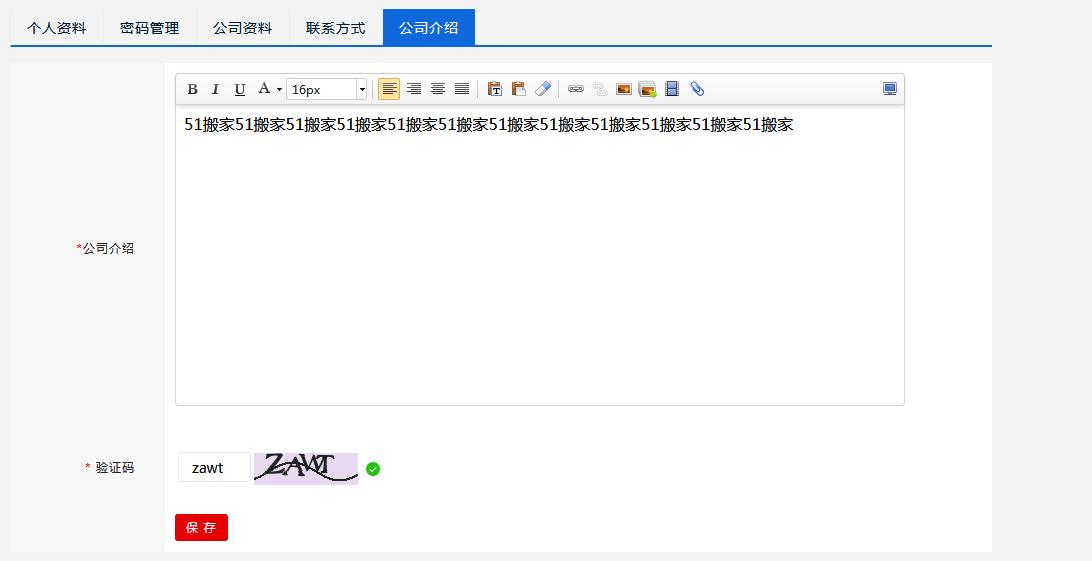
Task: Switch to the 联系方式 tab
Action: [x=336, y=28]
